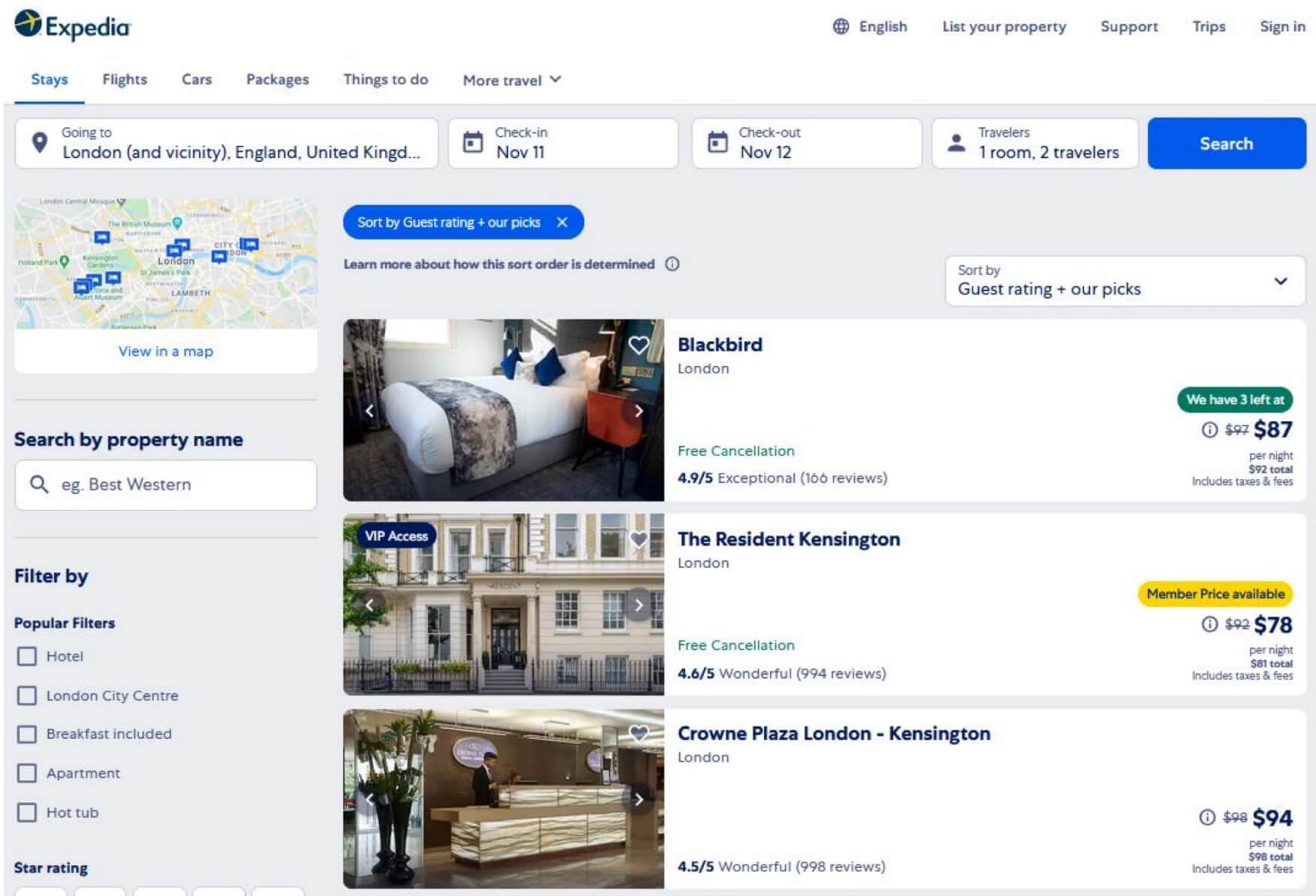Click the We have 3 left at badge
Screen dimensions: 1316x896
coord(1235,400)
